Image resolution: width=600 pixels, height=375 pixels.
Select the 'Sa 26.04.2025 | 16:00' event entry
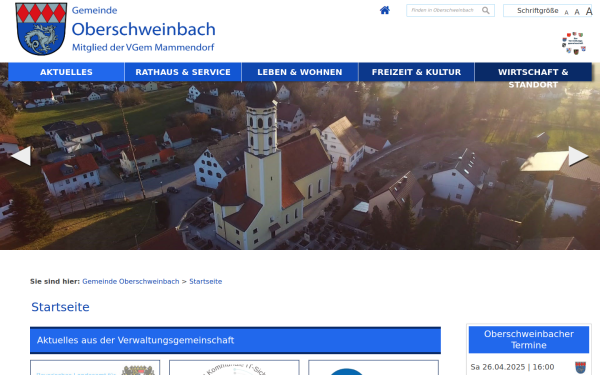click(x=512, y=367)
